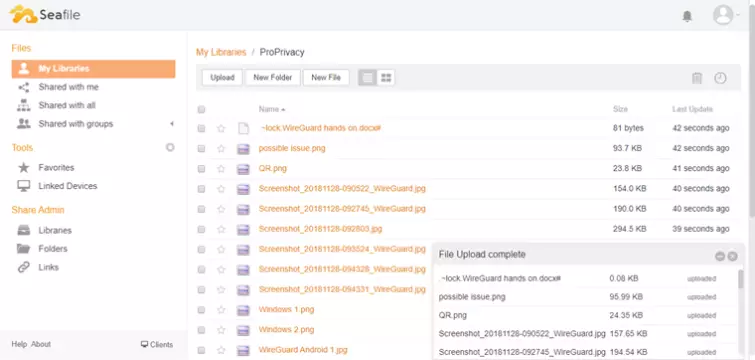Star the possible issue.png file
Screen dimensions: 755x360
(221, 149)
